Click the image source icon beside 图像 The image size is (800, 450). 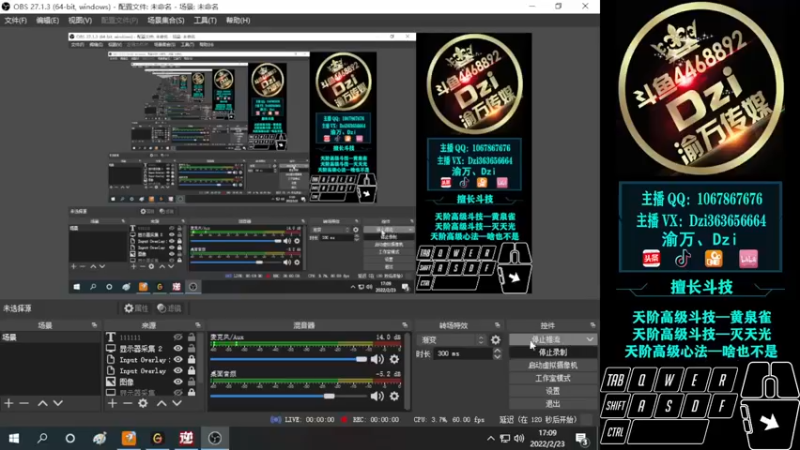[x=110, y=382]
